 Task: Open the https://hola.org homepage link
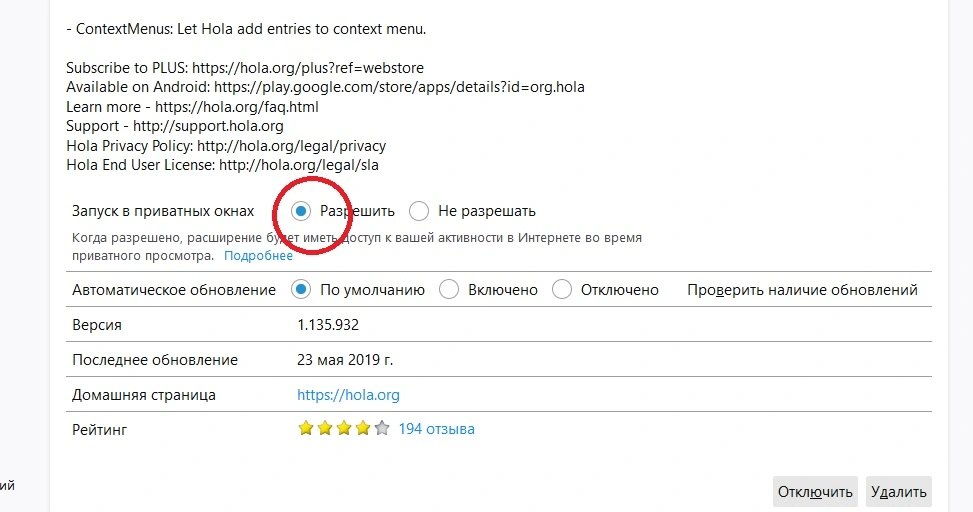[x=348, y=395]
